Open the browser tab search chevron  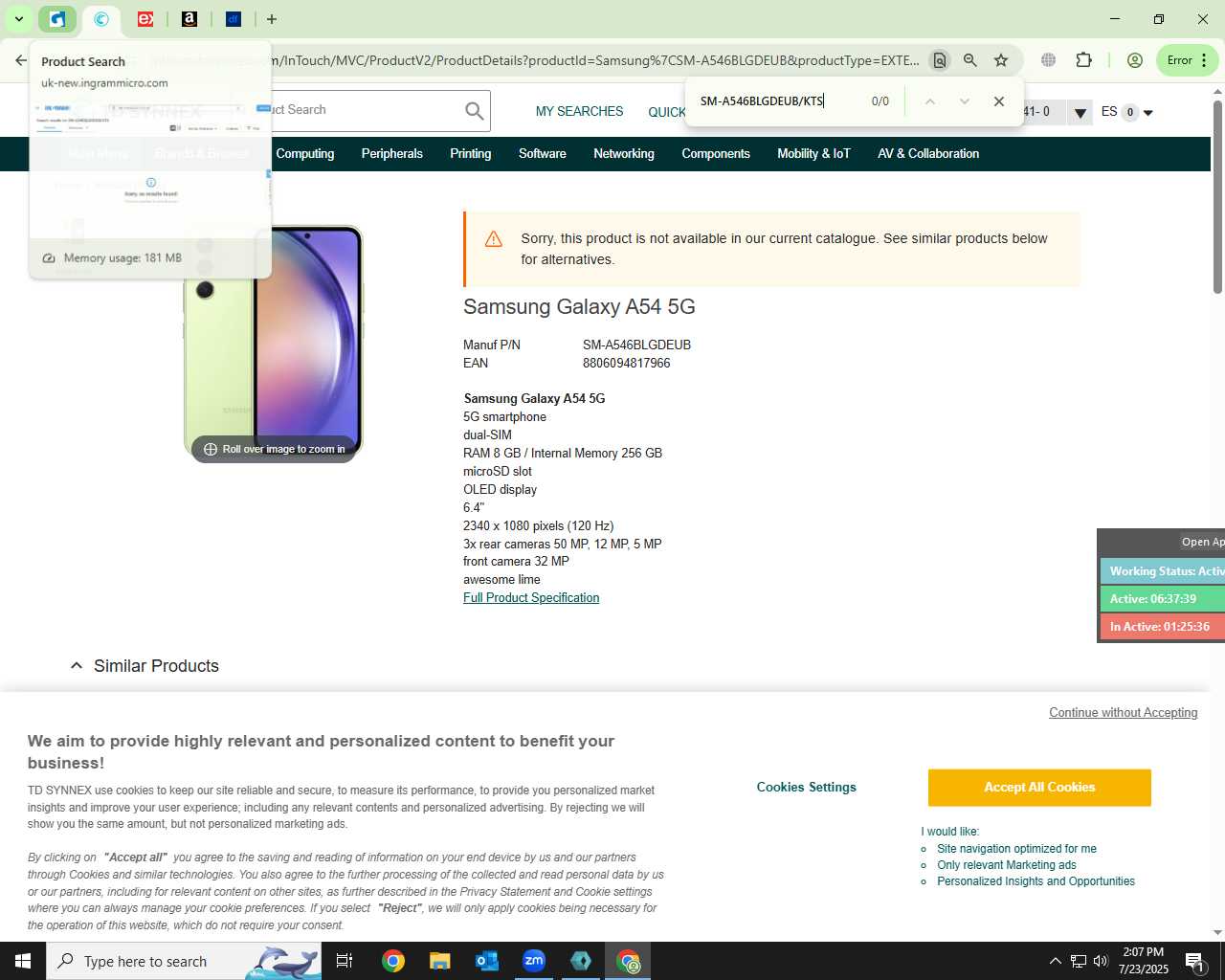pyautogui.click(x=18, y=19)
